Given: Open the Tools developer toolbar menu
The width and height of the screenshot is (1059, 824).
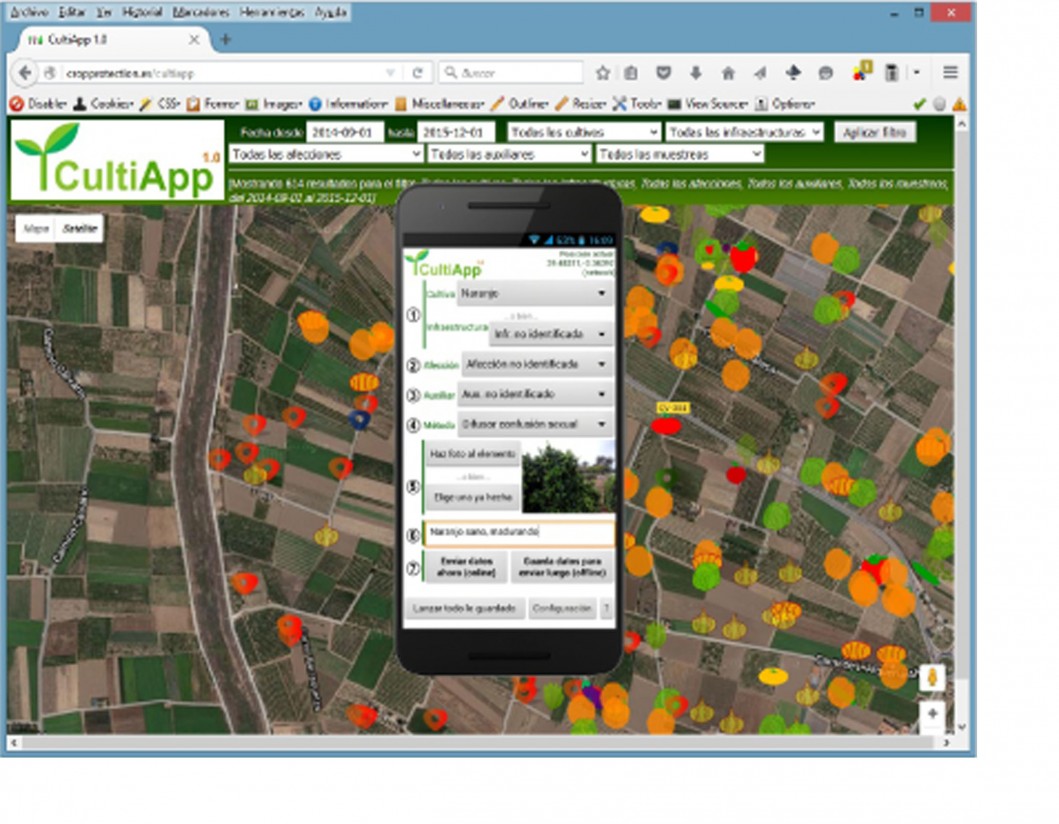Looking at the screenshot, I should [636, 104].
